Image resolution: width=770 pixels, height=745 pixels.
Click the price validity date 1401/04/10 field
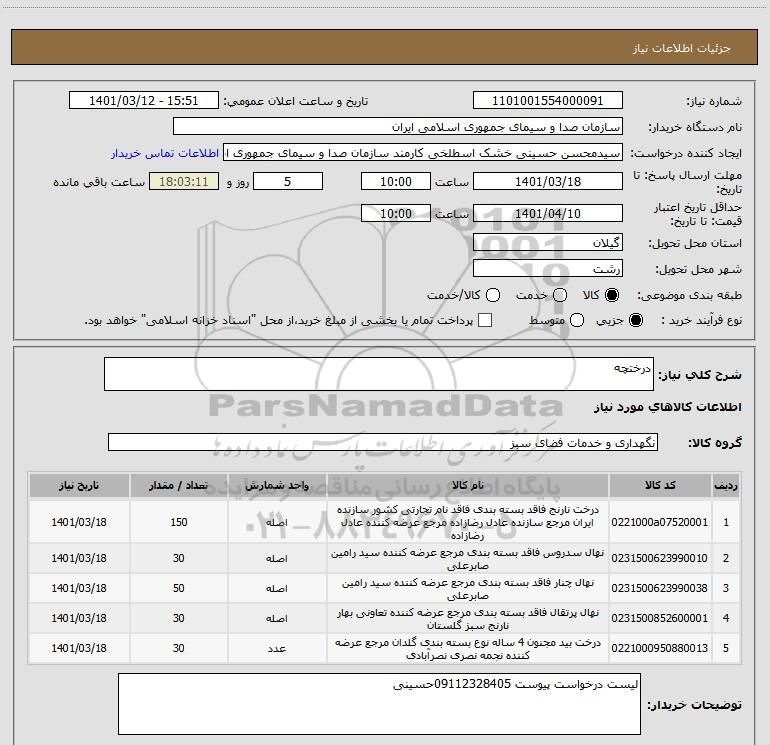click(x=548, y=214)
